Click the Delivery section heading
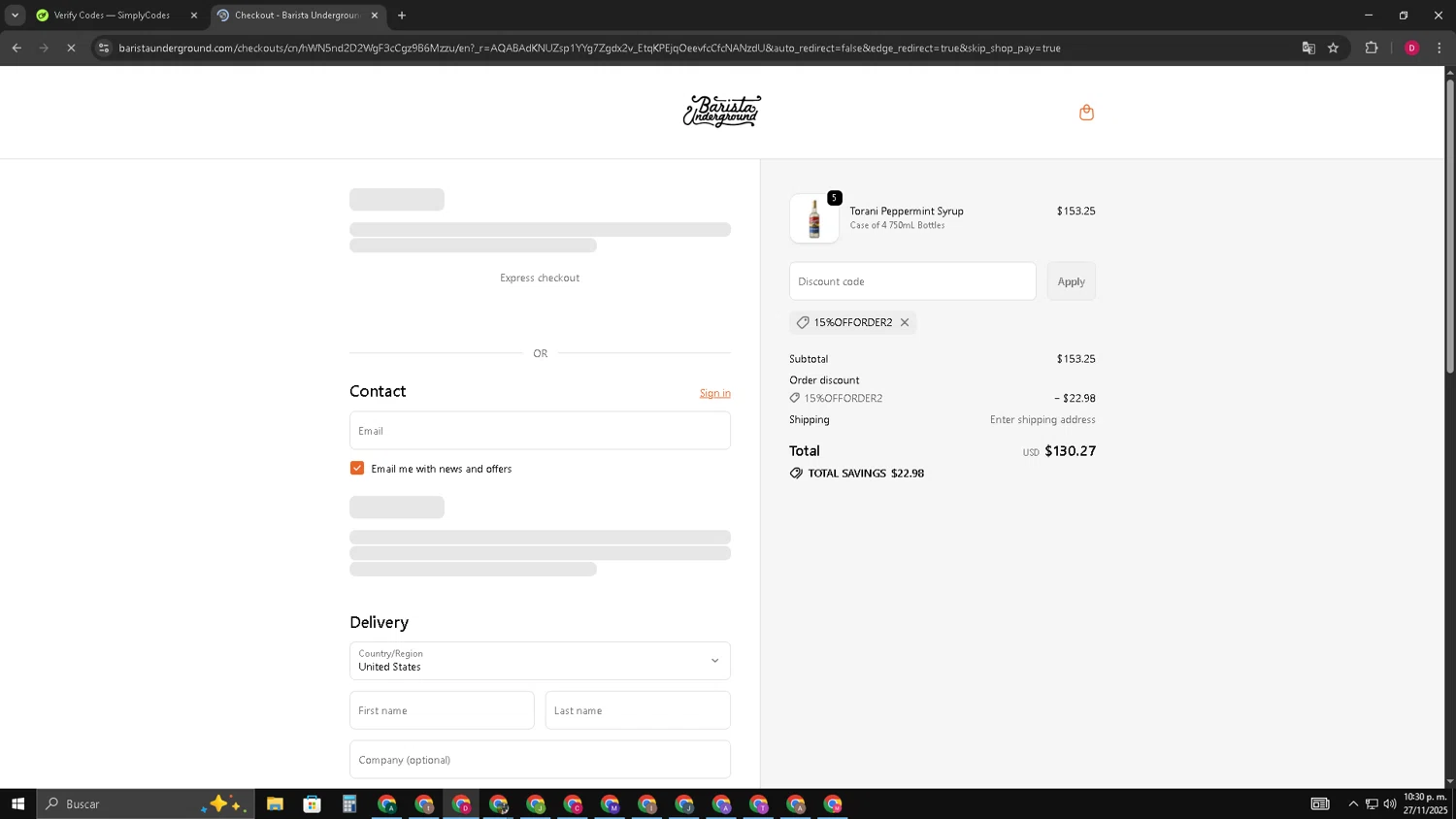 379,622
